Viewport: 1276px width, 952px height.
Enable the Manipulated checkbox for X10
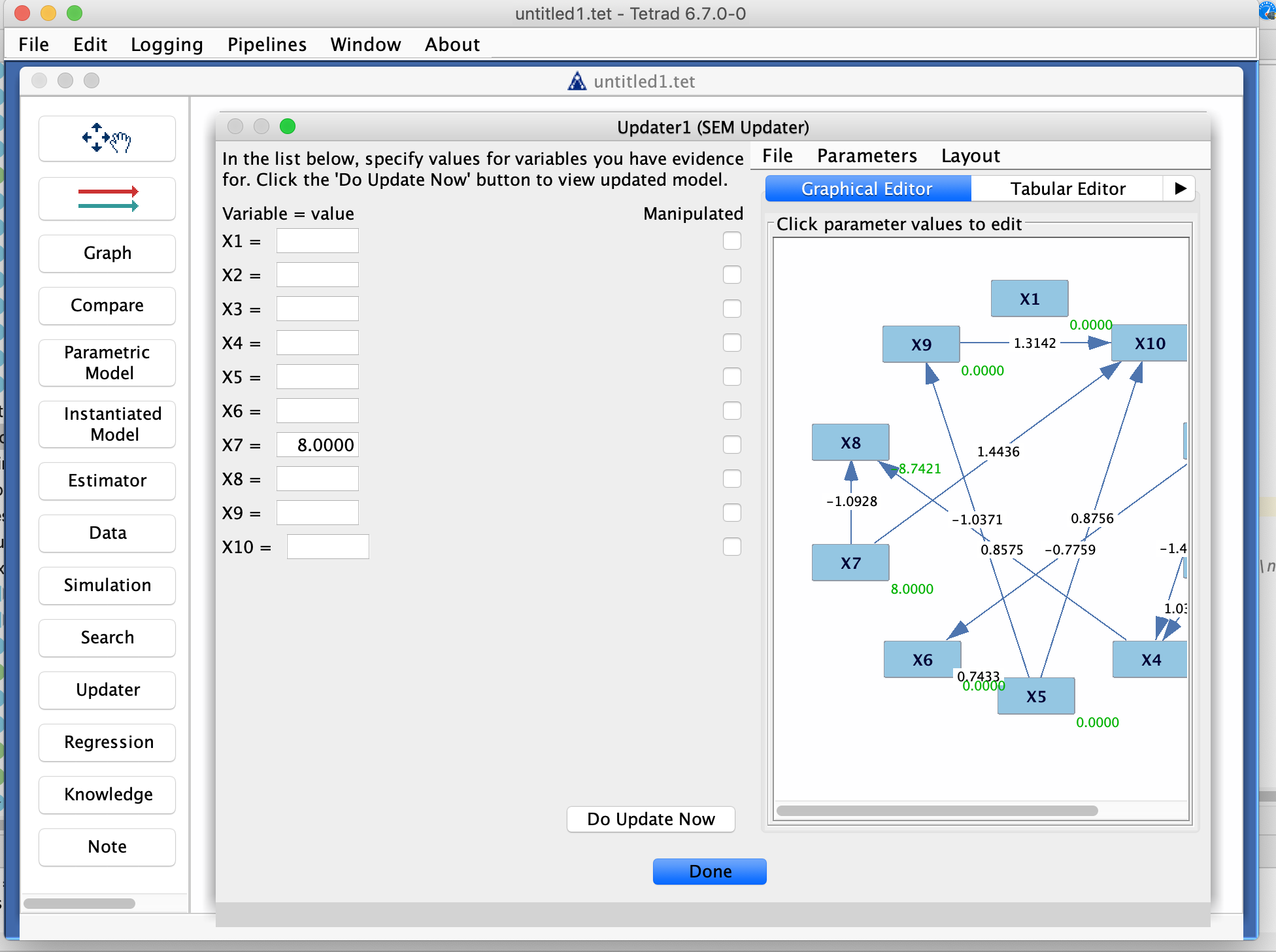tap(731, 547)
